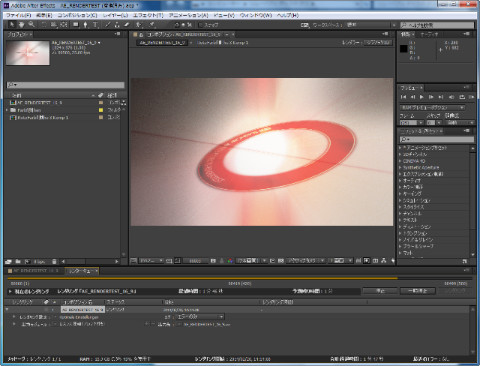Select the Selection arrow tool
Image resolution: width=480 pixels, height=366 pixels.
(12, 25)
